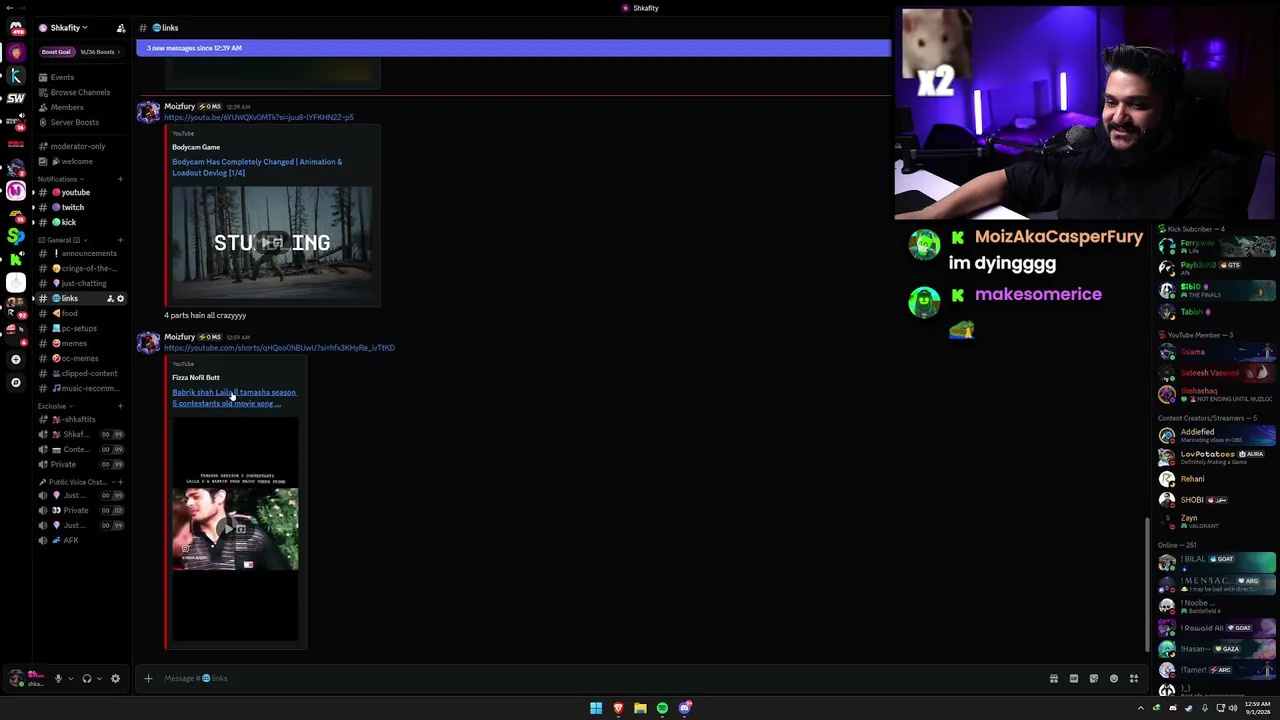This screenshot has height=720, width=1280.
Task: Toggle microphone mute
Action: (x=58, y=679)
